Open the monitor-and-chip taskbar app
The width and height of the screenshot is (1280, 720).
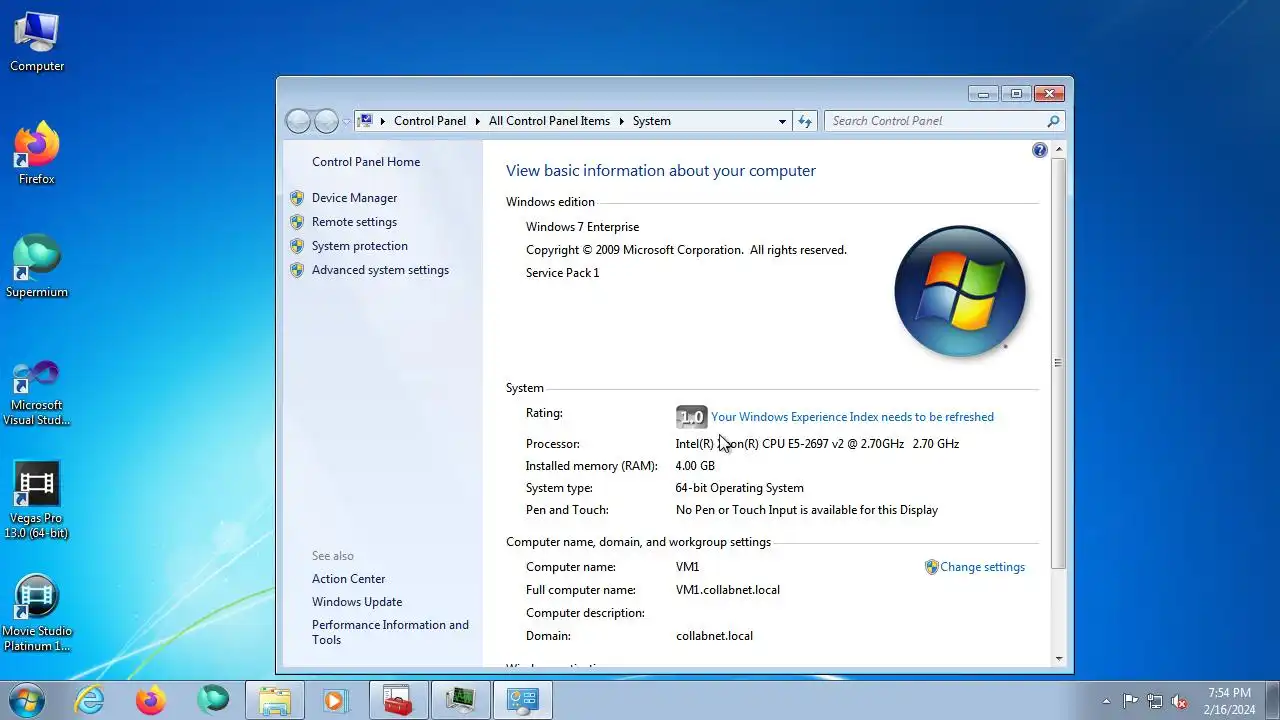tap(460, 700)
